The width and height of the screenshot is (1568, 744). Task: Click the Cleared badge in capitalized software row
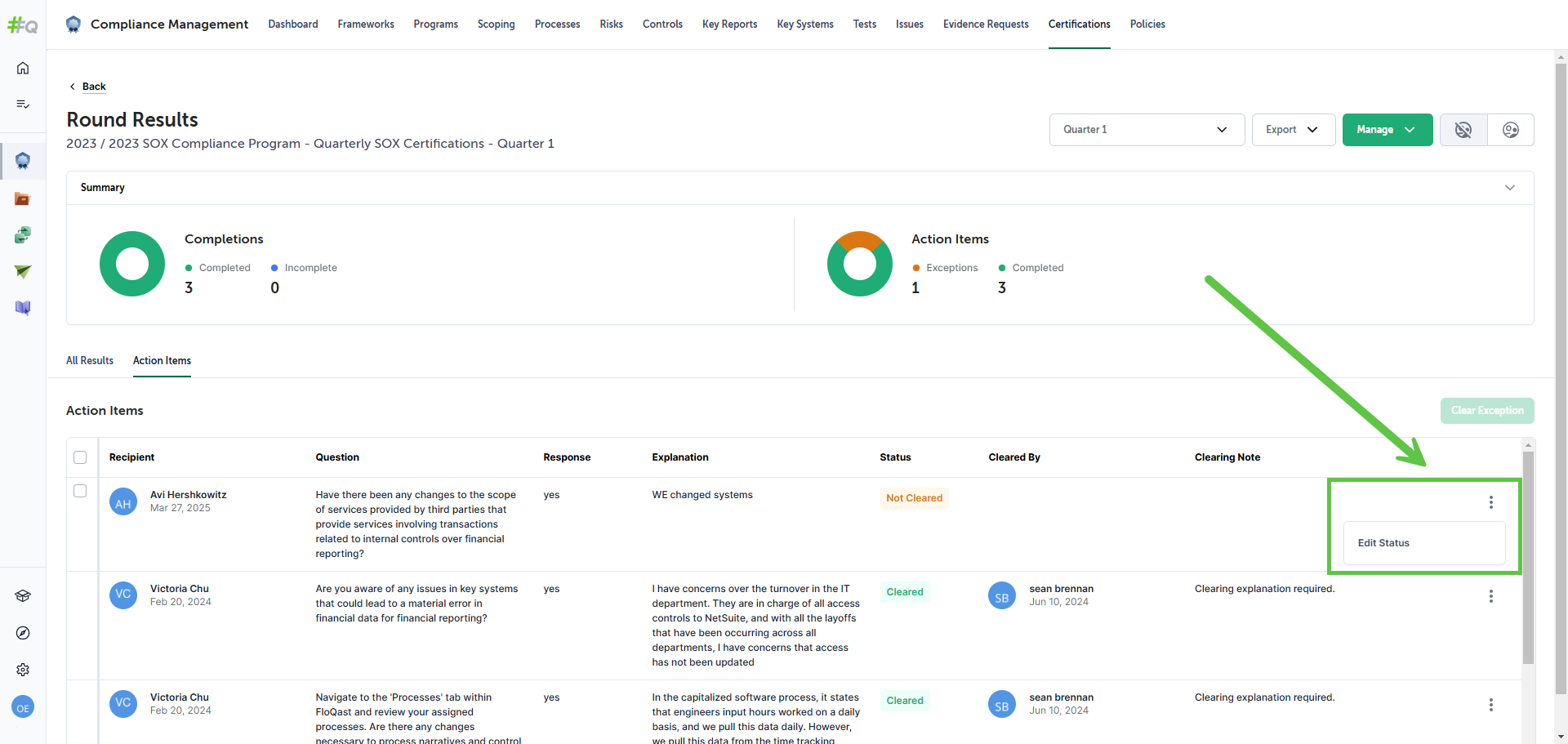pos(905,701)
